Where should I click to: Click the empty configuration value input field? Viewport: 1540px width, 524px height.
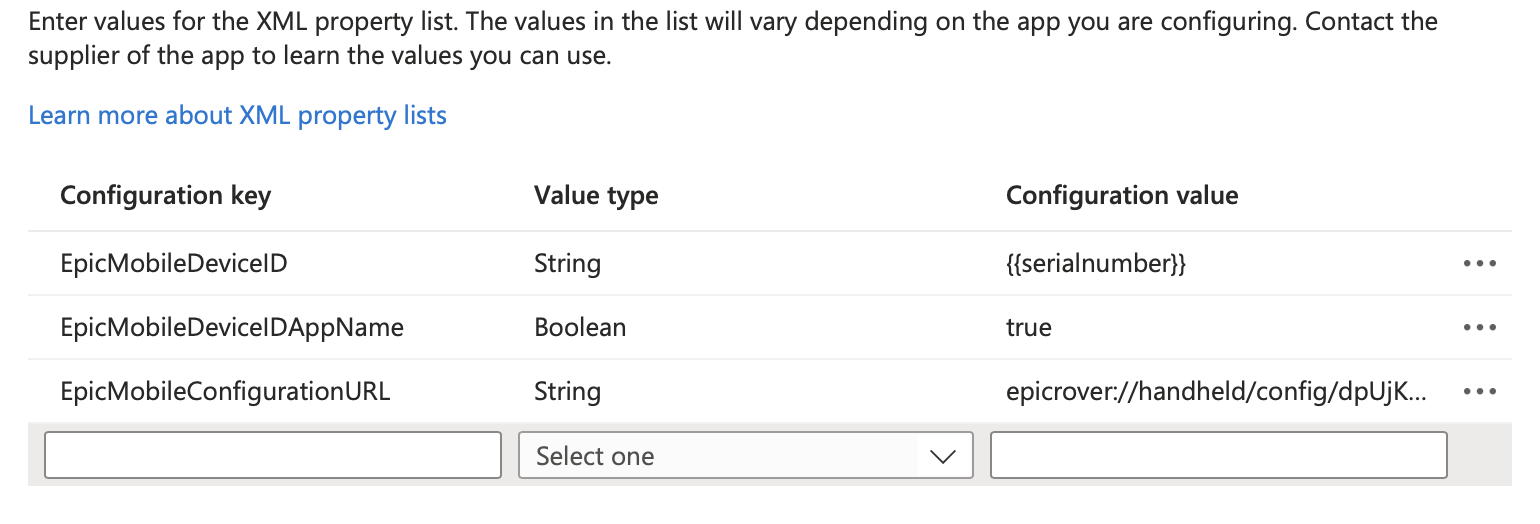(1218, 456)
